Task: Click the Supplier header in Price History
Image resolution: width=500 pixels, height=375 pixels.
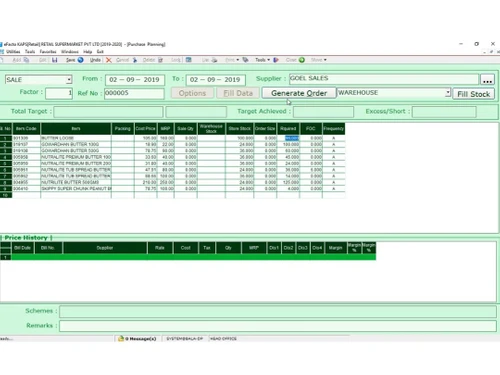Action: [105, 248]
